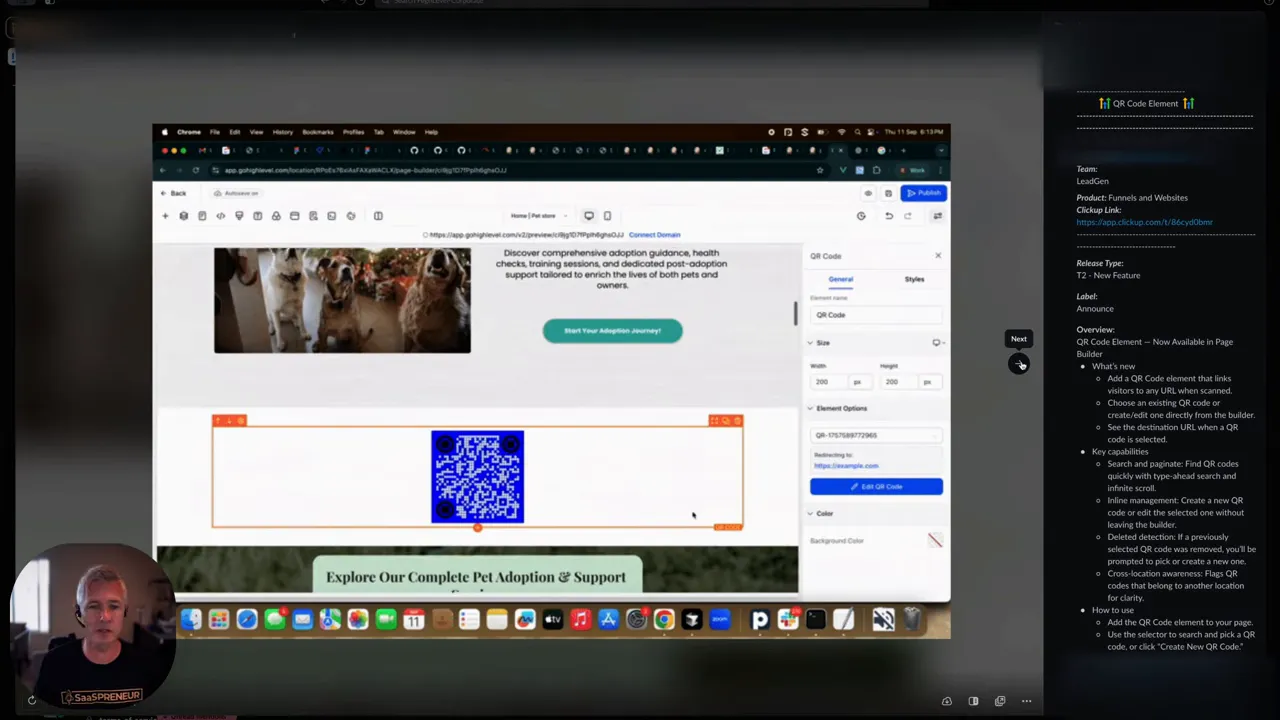Click the layout columns icon in builder toolbar

[x=378, y=216]
